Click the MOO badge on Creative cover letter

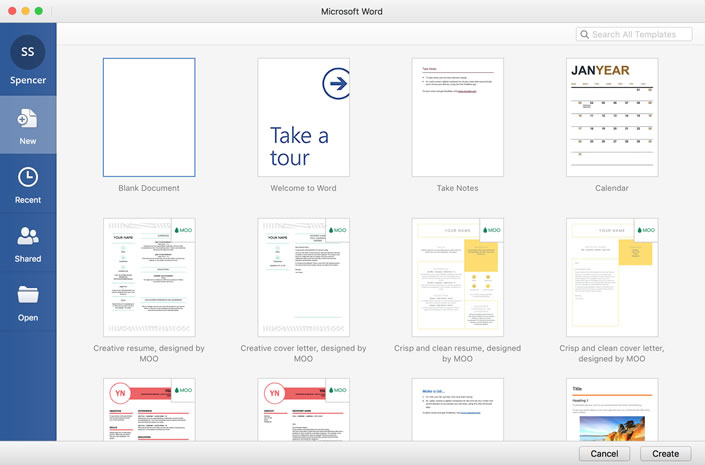(338, 230)
